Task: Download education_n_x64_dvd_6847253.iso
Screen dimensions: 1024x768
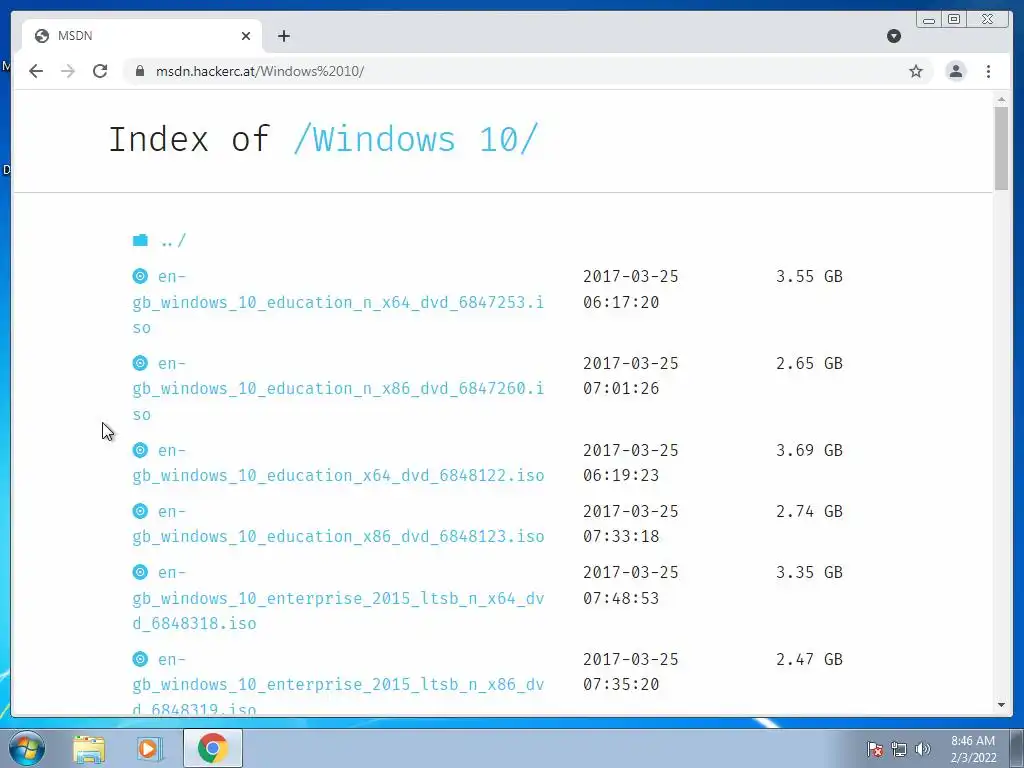Action: [x=338, y=302]
